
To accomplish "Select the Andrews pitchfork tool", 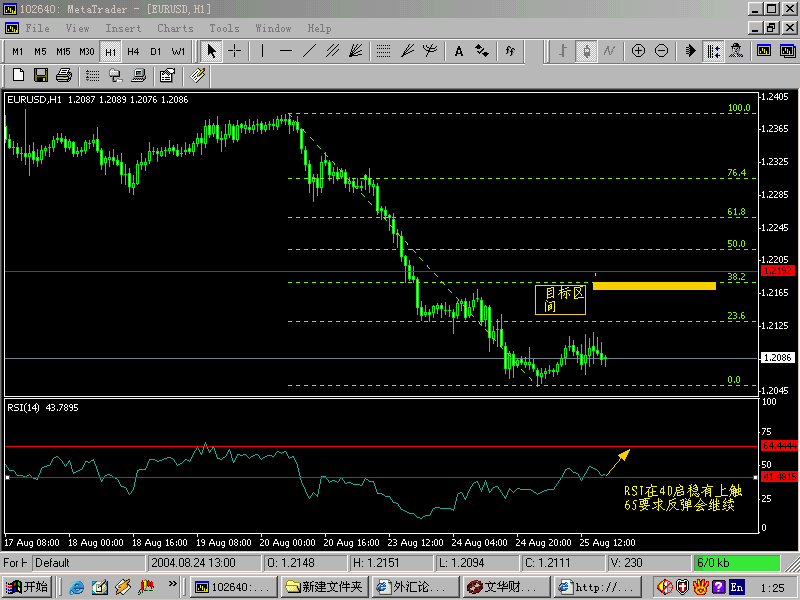I will coord(430,51).
